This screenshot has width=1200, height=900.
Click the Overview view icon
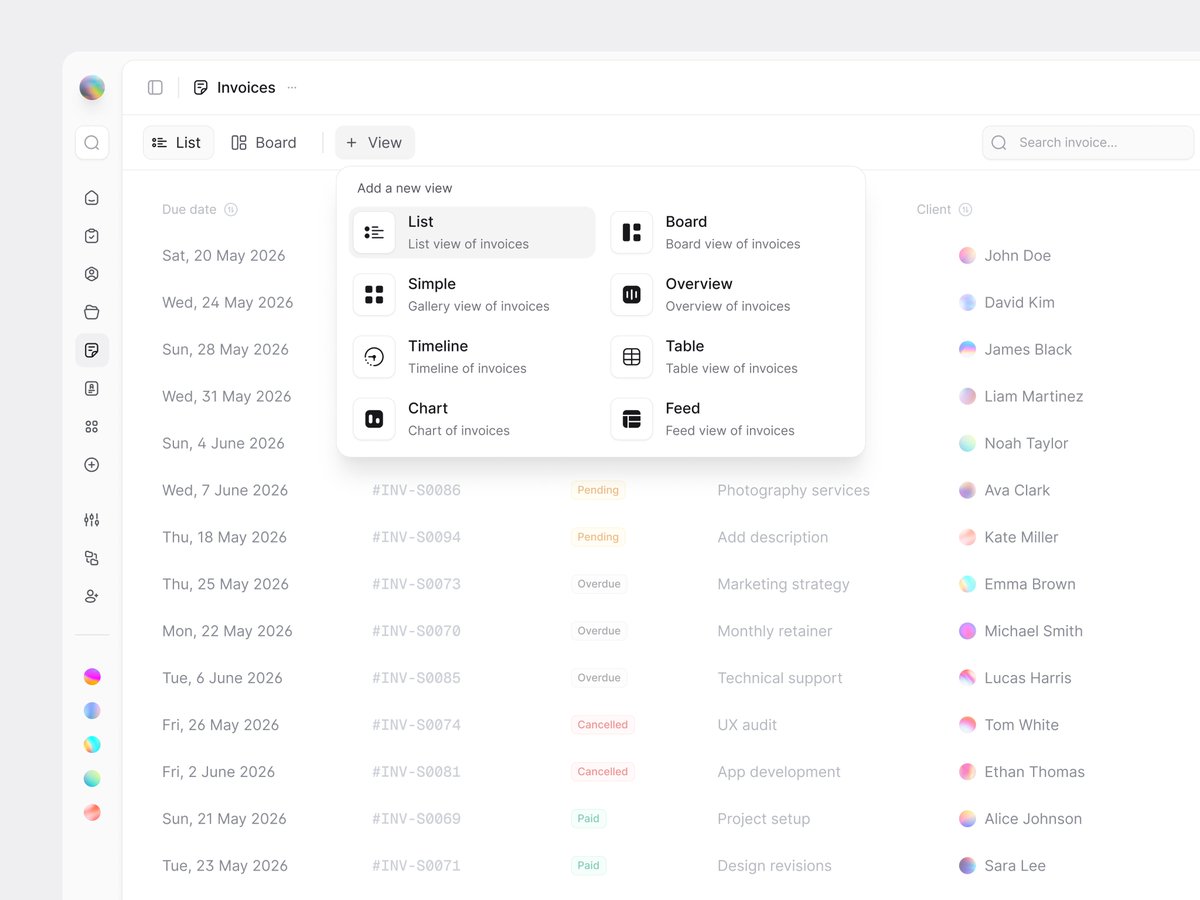[632, 295]
